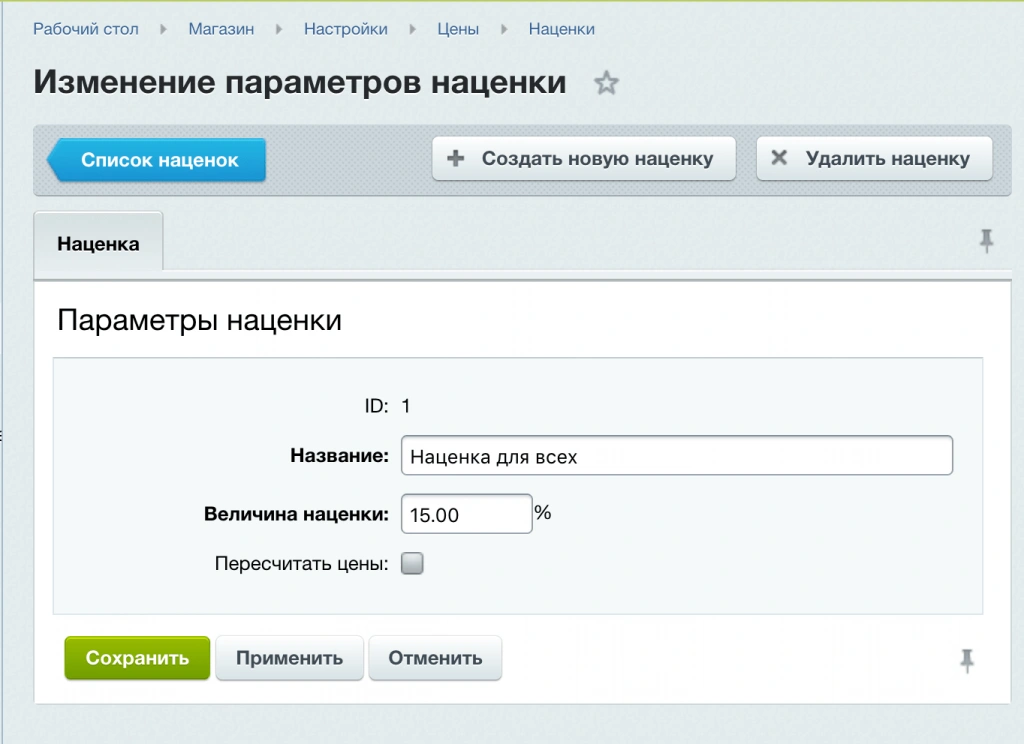The width and height of the screenshot is (1024, 744).
Task: Focus the Название input field
Action: click(677, 455)
